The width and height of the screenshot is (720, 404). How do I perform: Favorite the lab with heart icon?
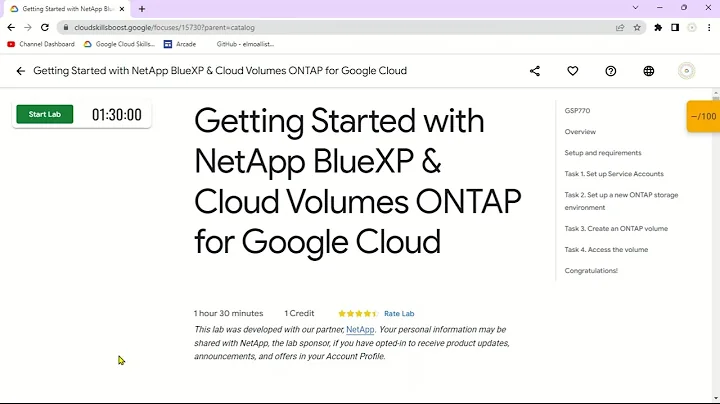(x=573, y=71)
